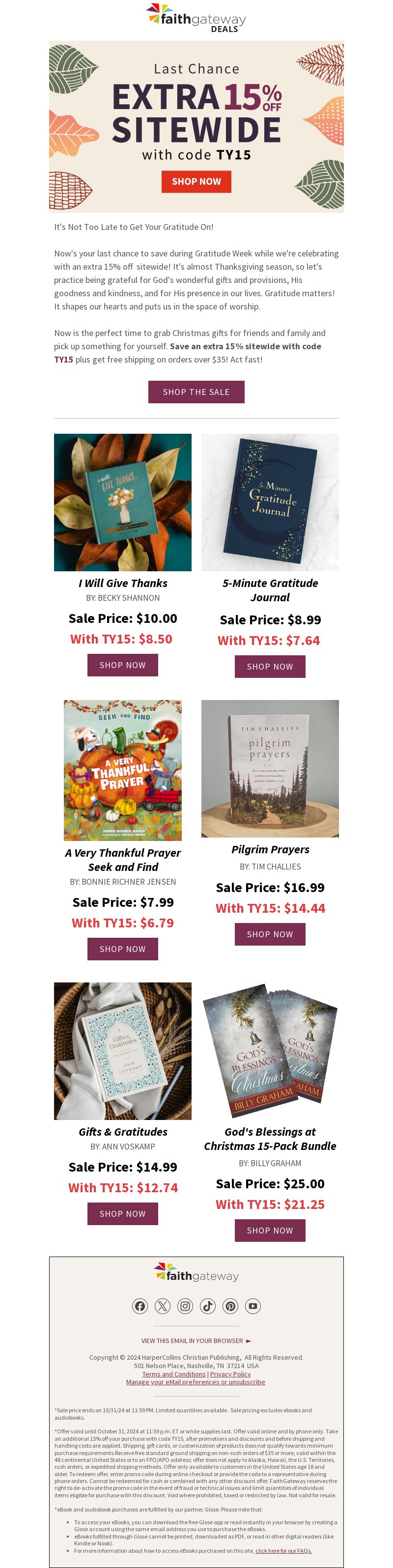Open the Pinterest social icon
Viewport: 393px width, 1568px height.
tap(230, 1306)
